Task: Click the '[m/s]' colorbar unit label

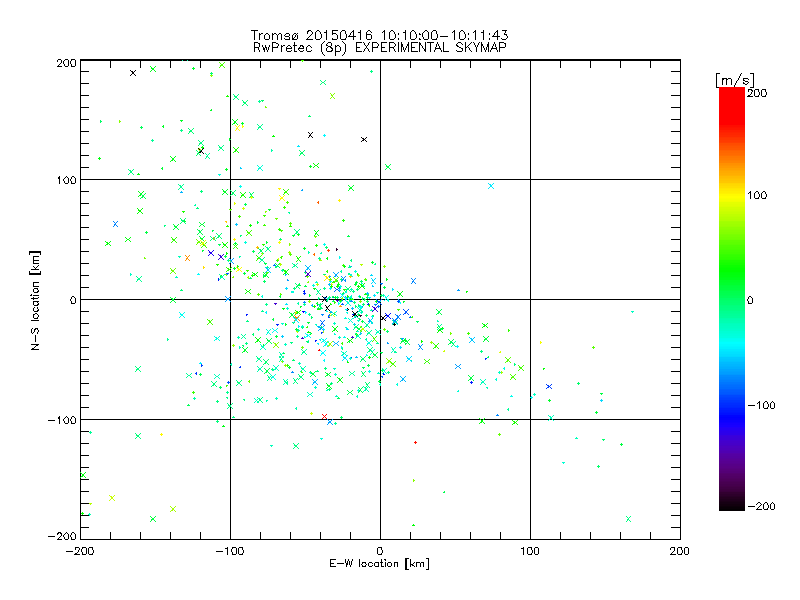Action: click(x=734, y=80)
